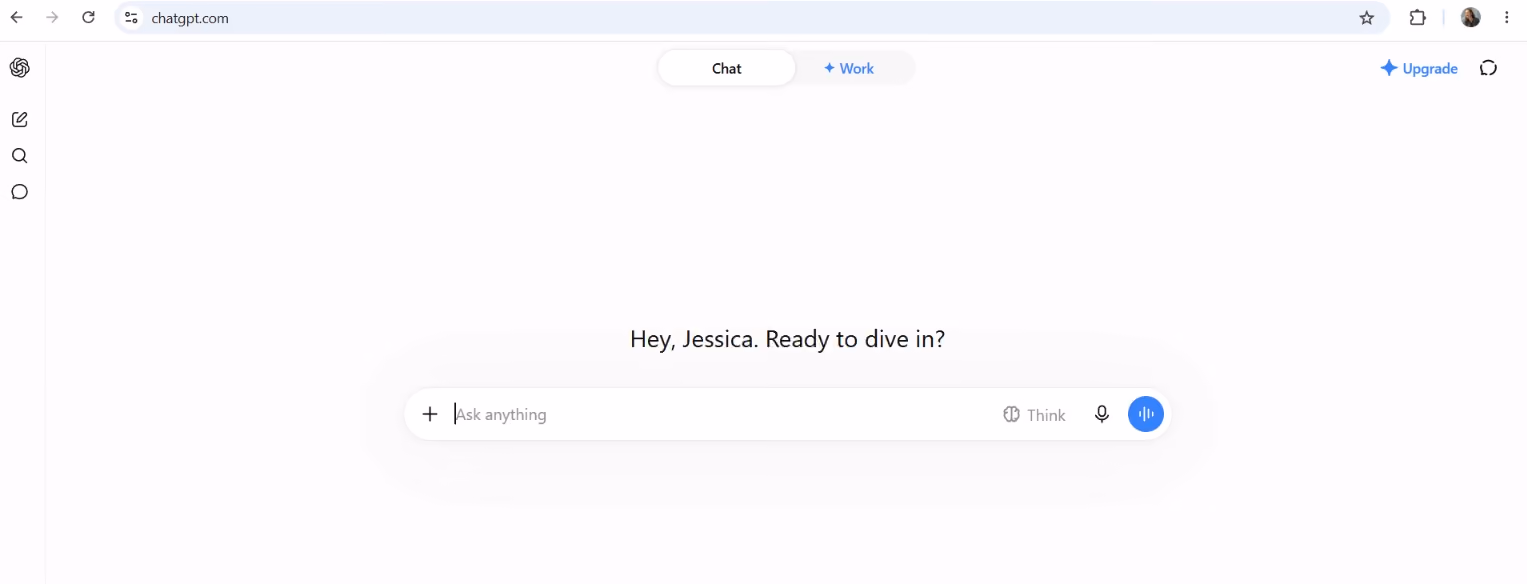Screen dimensions: 1527x584
Task: Click the Upgrade button
Action: (1419, 68)
